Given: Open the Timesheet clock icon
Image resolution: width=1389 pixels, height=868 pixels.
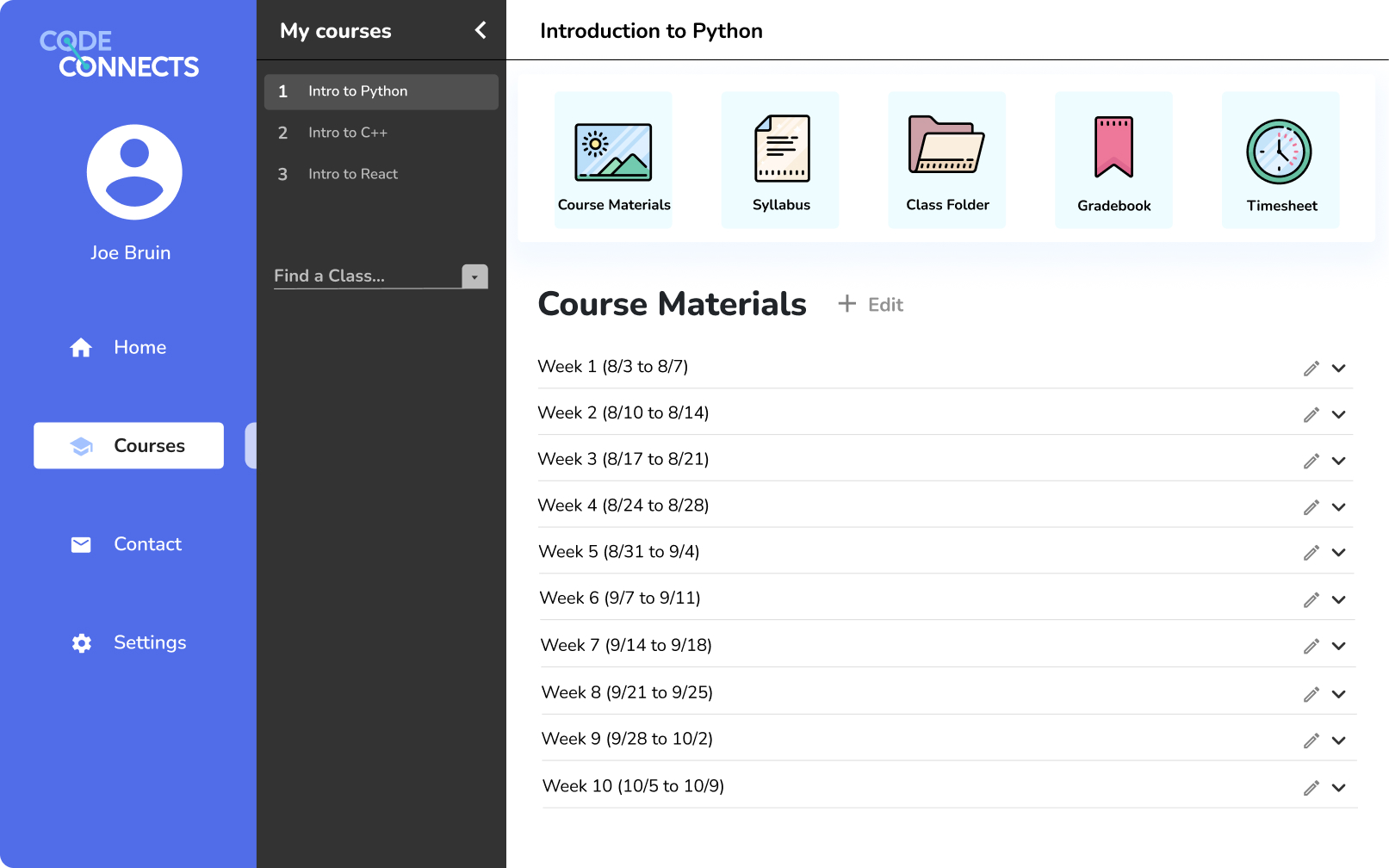Looking at the screenshot, I should tap(1280, 152).
